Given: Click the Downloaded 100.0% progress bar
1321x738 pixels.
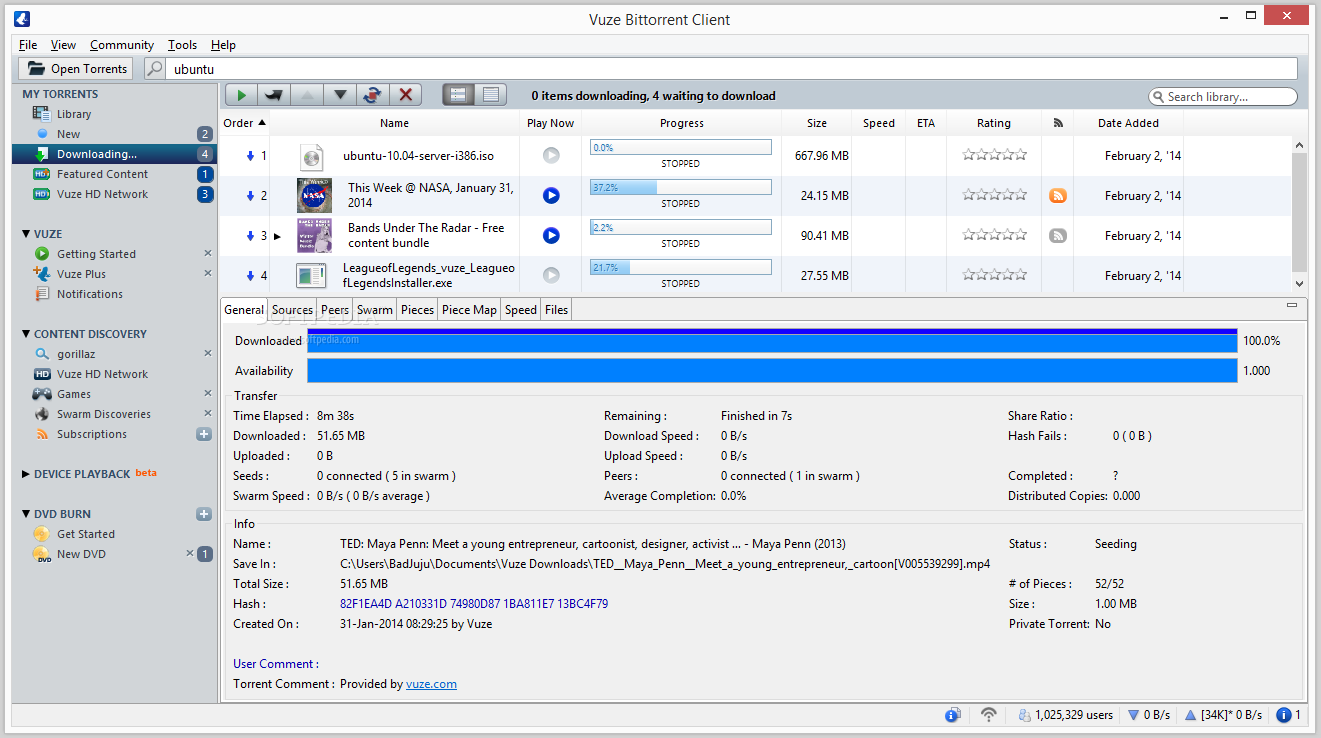Looking at the screenshot, I should 772,341.
